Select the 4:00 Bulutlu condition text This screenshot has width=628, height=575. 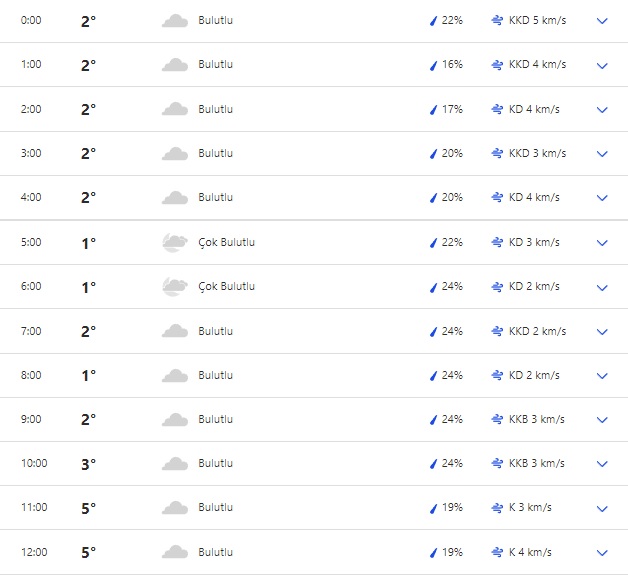215,198
